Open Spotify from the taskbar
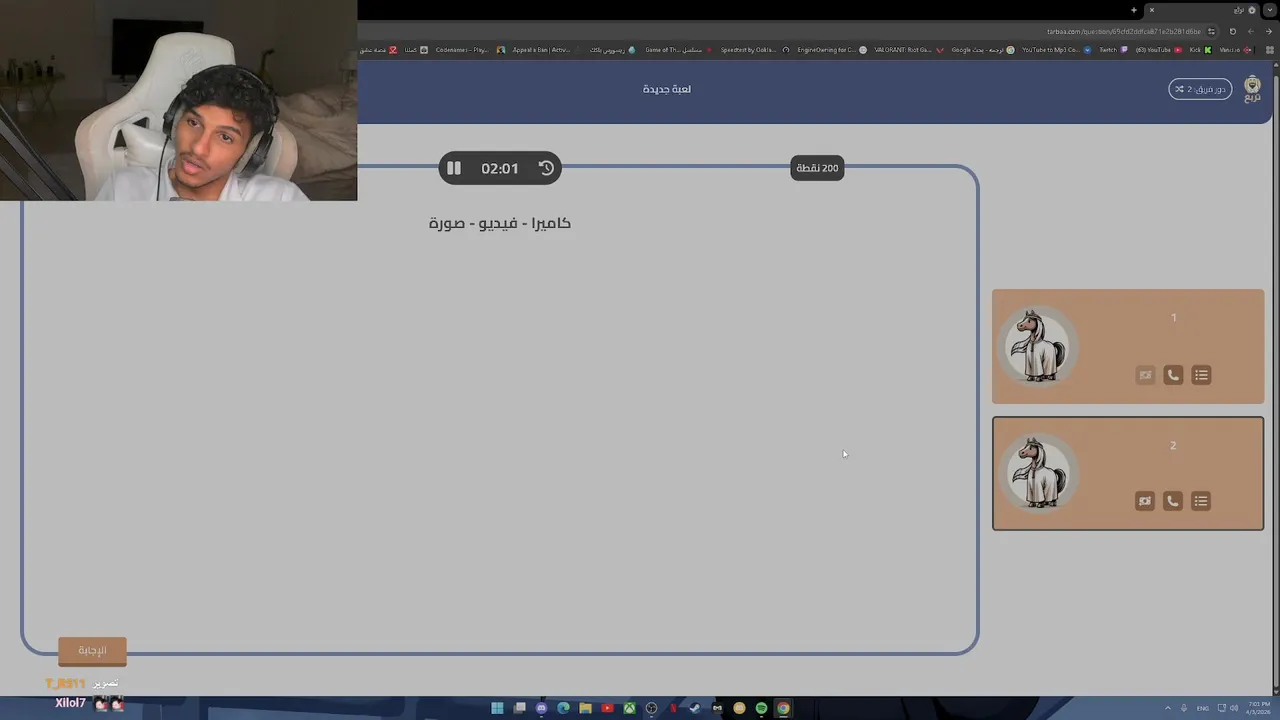1280x720 pixels. pyautogui.click(x=761, y=708)
